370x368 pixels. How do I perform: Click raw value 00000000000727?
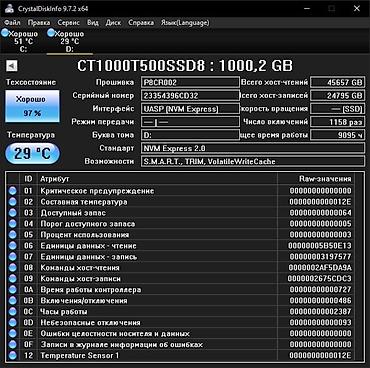pos(320,290)
